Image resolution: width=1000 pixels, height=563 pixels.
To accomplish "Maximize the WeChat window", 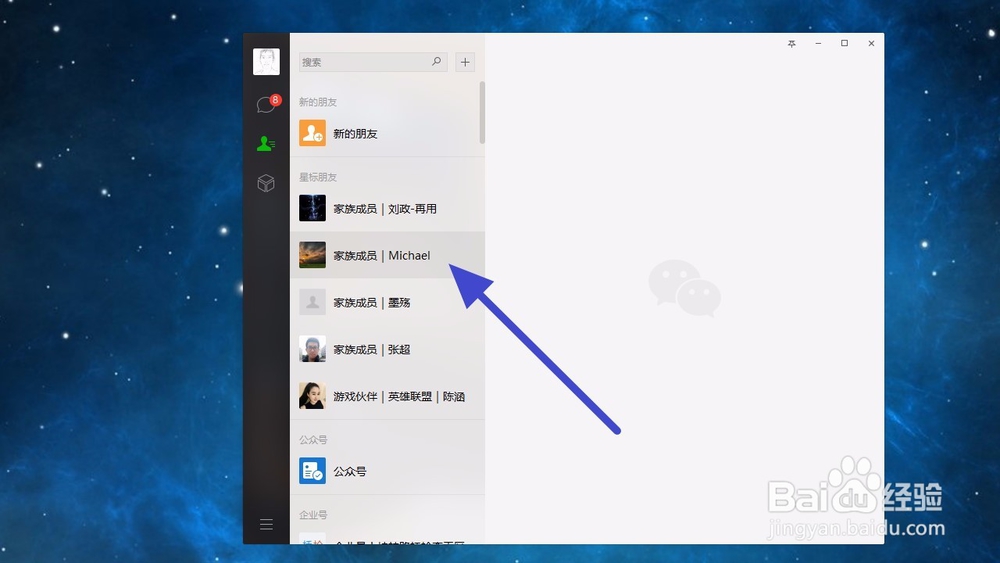I will [844, 43].
